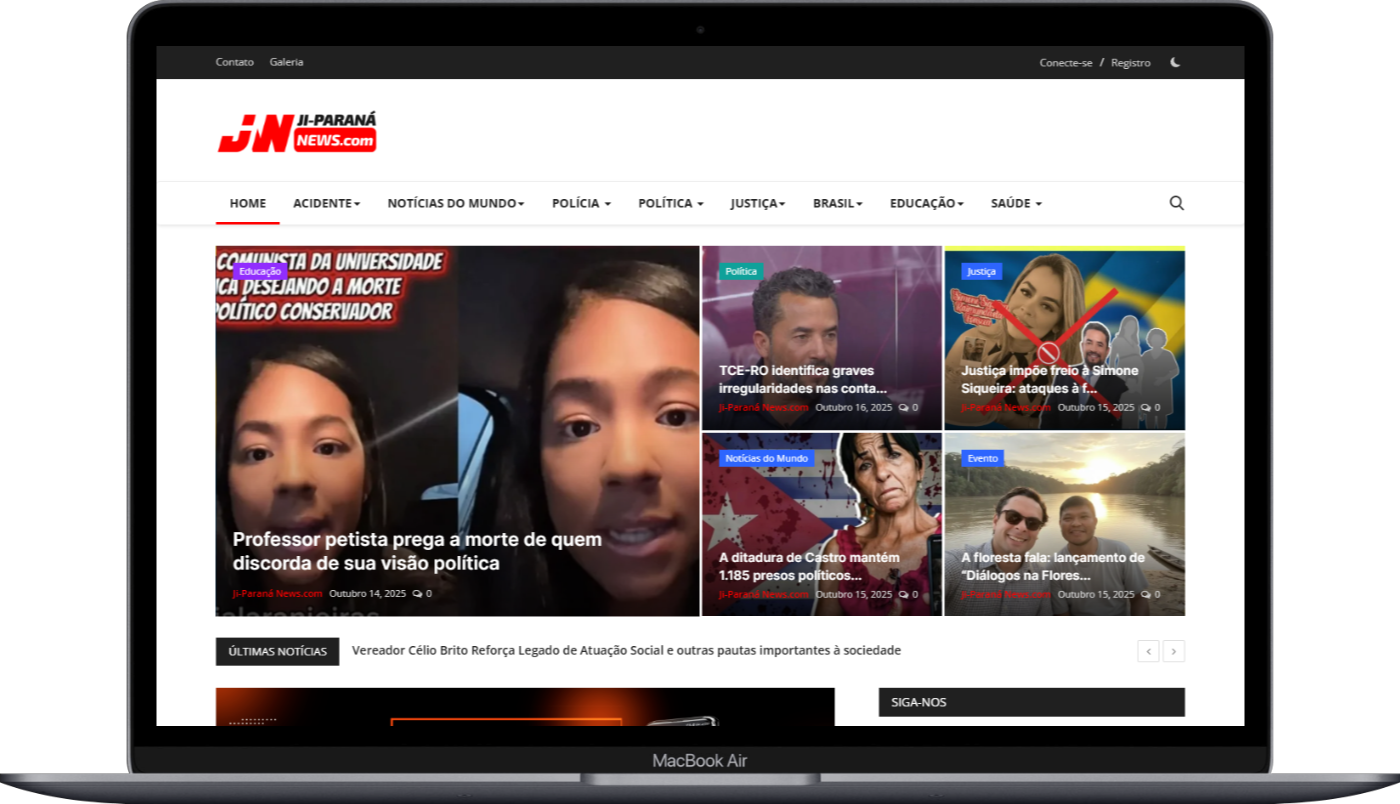Switch to the HOME tab
The width and height of the screenshot is (1400, 804).
[x=247, y=203]
